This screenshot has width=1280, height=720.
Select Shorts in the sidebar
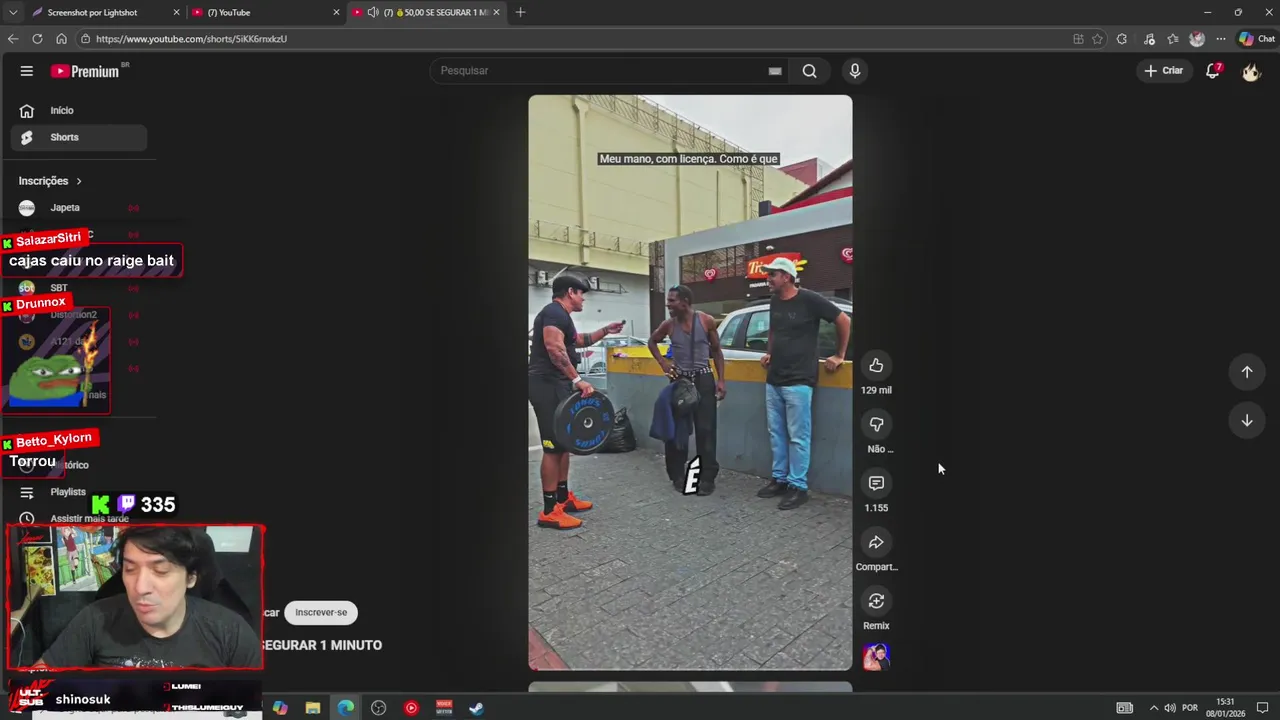pyautogui.click(x=79, y=137)
